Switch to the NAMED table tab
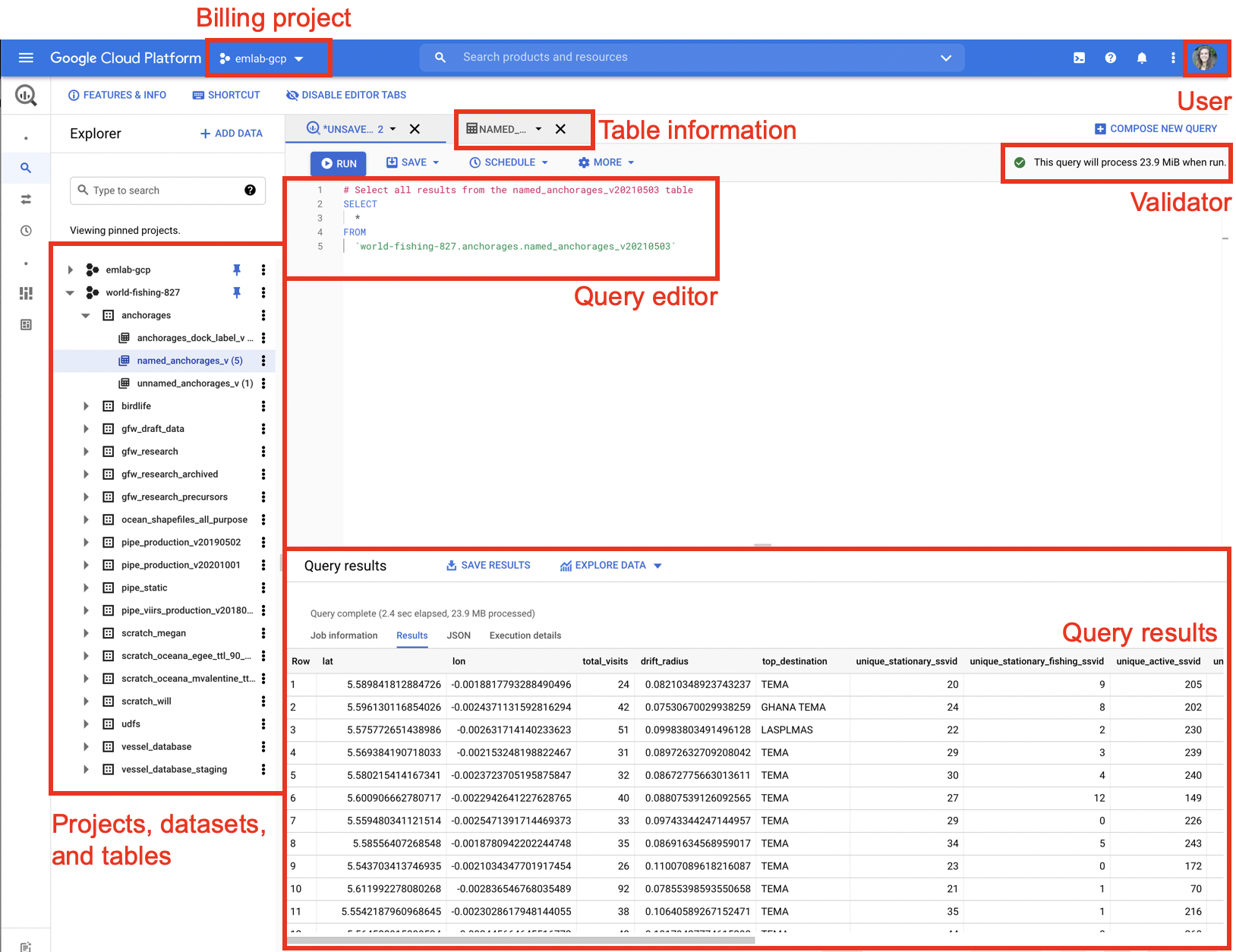The width and height of the screenshot is (1236, 952). coord(496,129)
